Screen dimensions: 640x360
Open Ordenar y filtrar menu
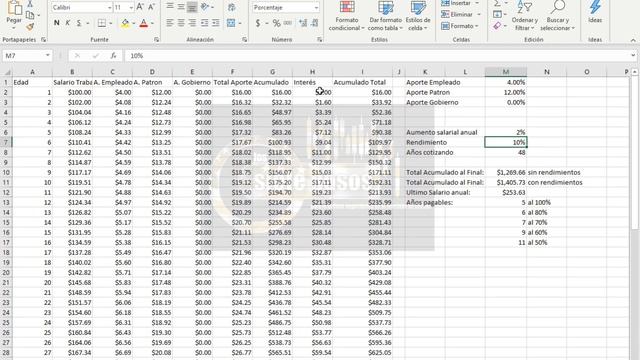[x=524, y=16]
